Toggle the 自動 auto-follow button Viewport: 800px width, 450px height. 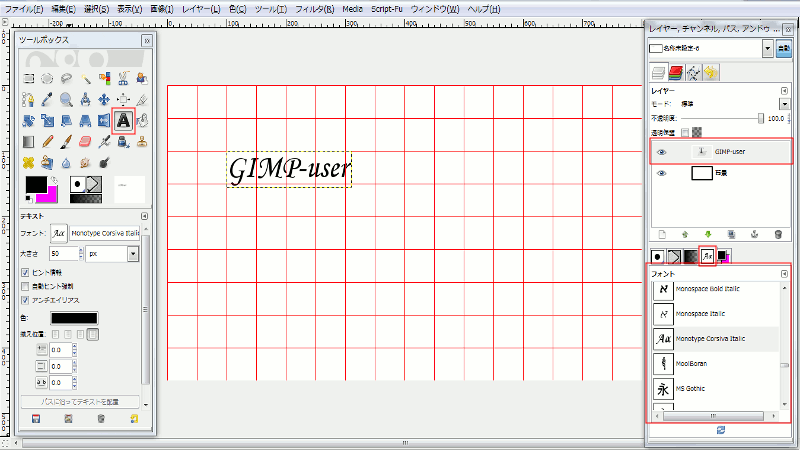click(x=784, y=48)
